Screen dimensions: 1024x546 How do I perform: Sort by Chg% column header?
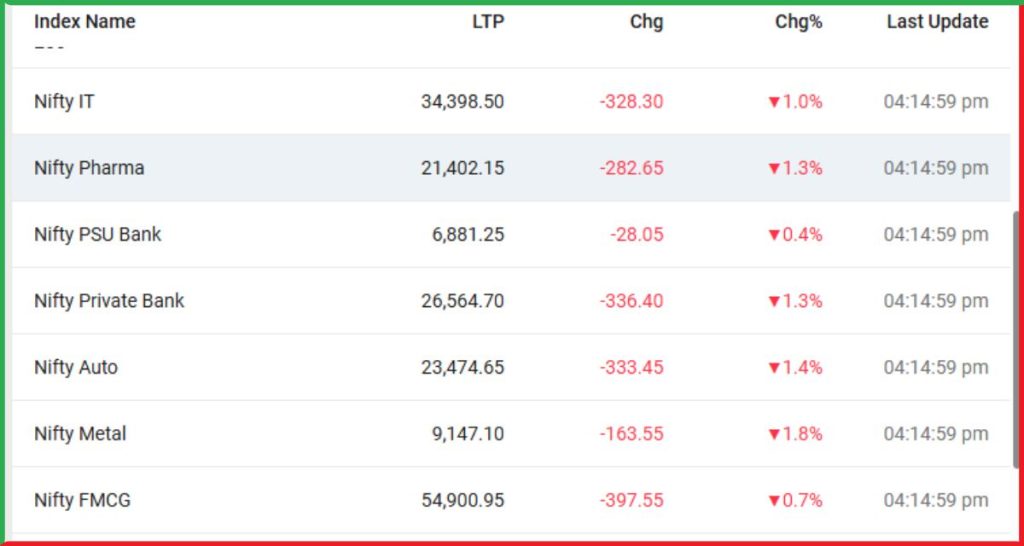point(799,22)
